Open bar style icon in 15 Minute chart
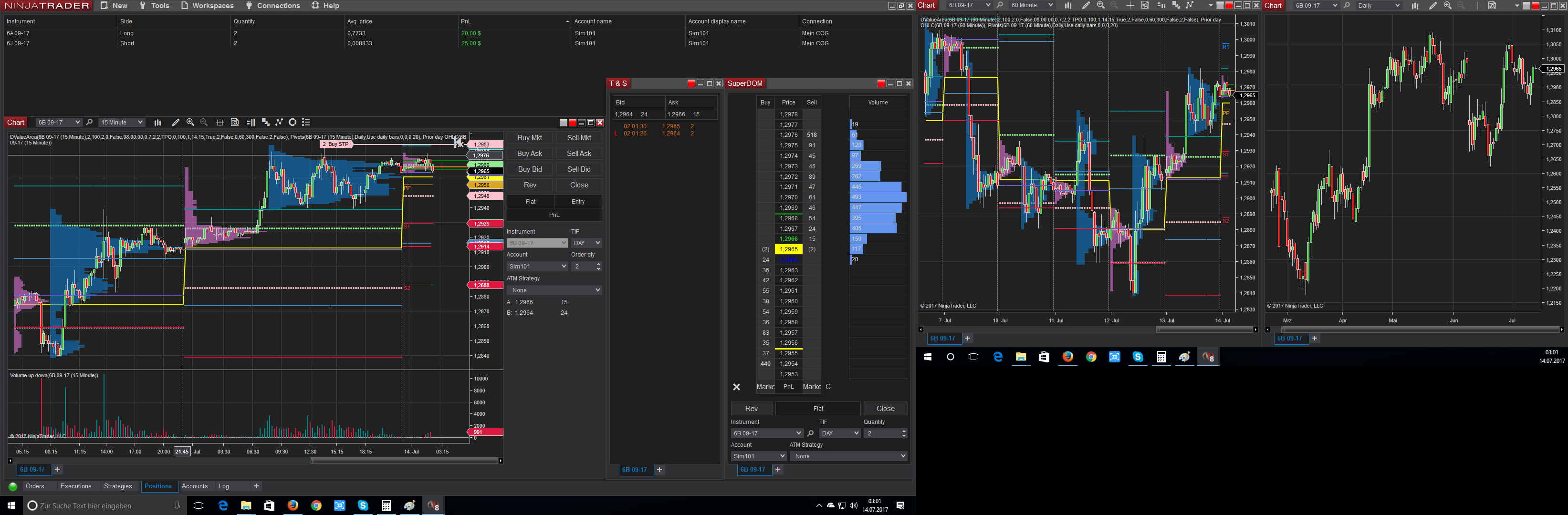 click(x=157, y=122)
